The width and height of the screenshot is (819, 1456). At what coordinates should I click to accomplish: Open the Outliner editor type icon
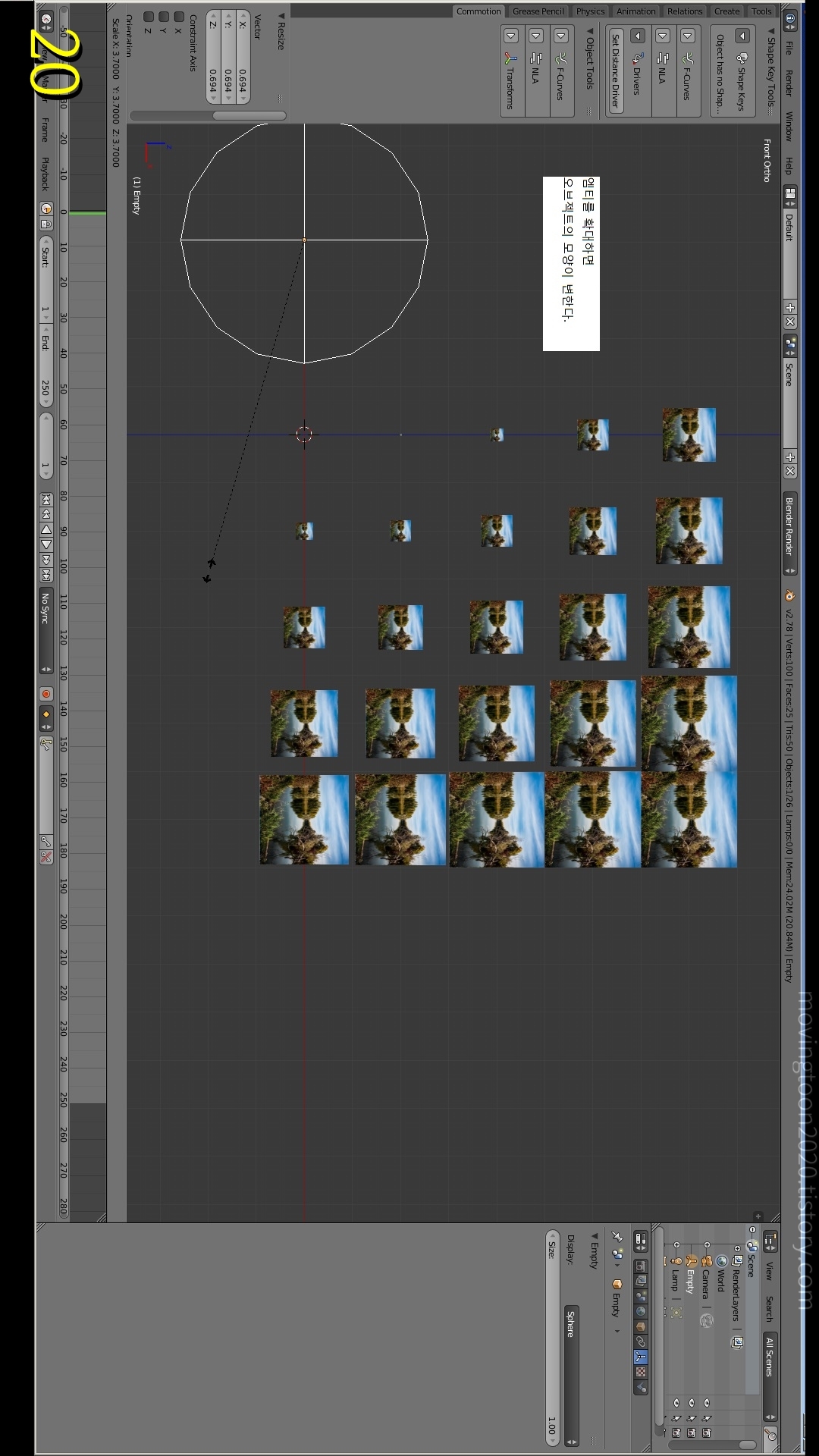[770, 1241]
